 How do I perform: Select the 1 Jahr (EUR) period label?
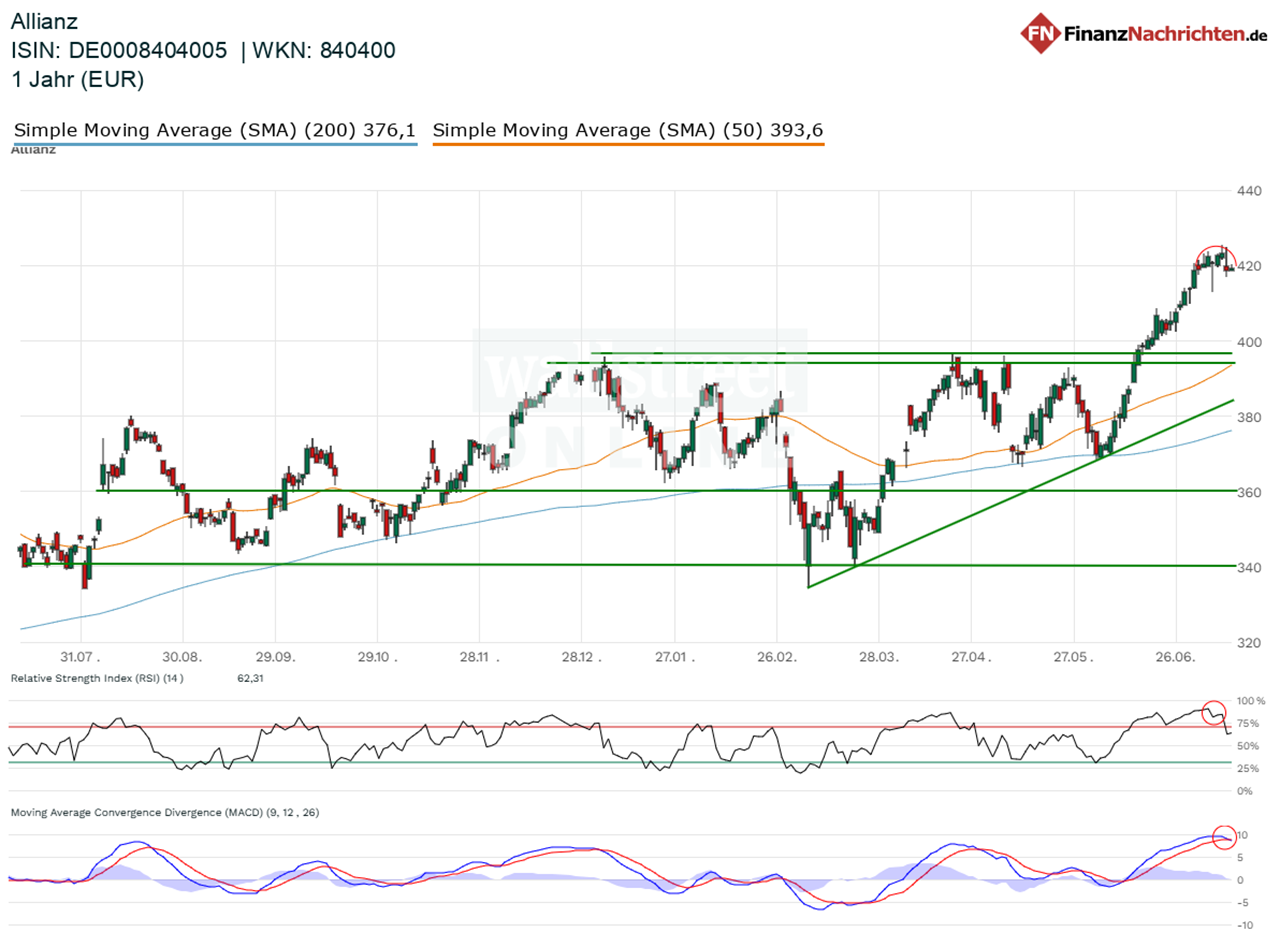pos(78,80)
